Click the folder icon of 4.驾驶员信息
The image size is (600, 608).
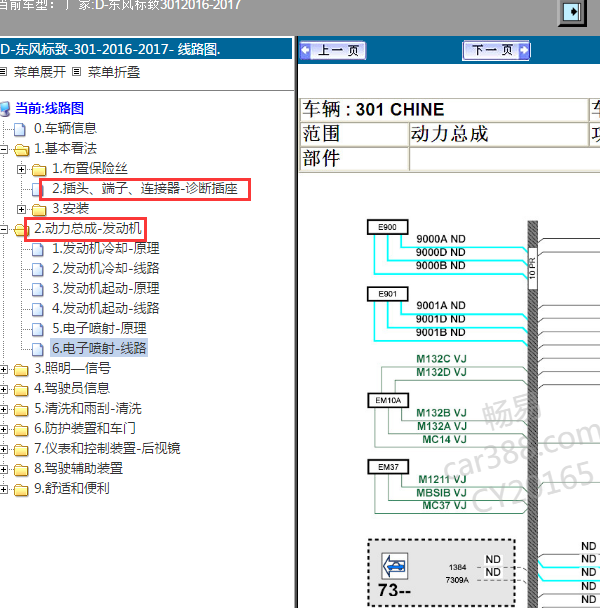pos(21,390)
